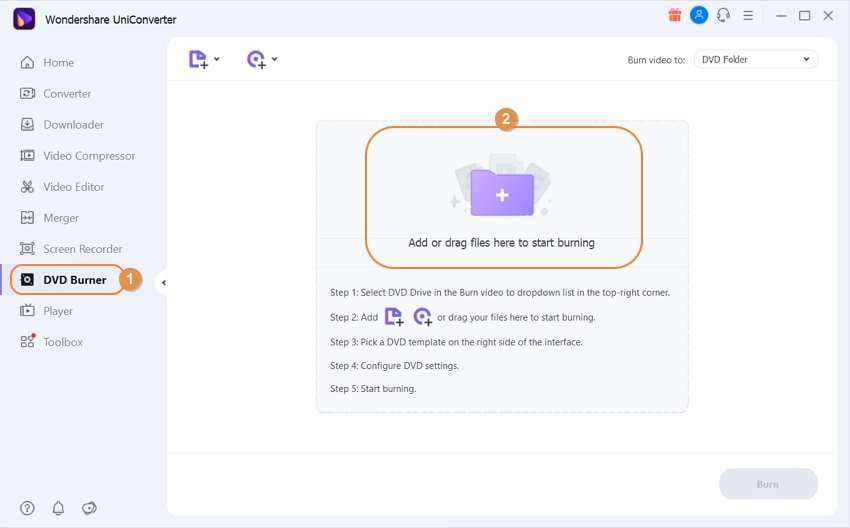Select DVD Burner in the sidebar

[74, 280]
